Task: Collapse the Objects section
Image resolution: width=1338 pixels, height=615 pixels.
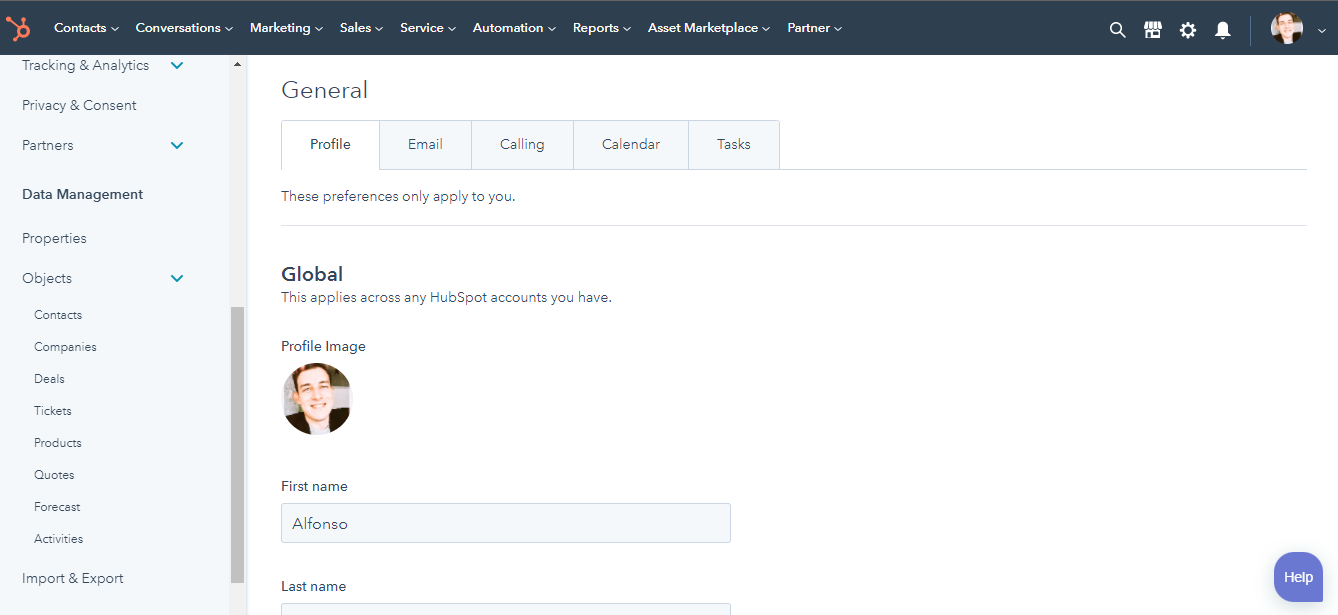Action: tap(177, 277)
